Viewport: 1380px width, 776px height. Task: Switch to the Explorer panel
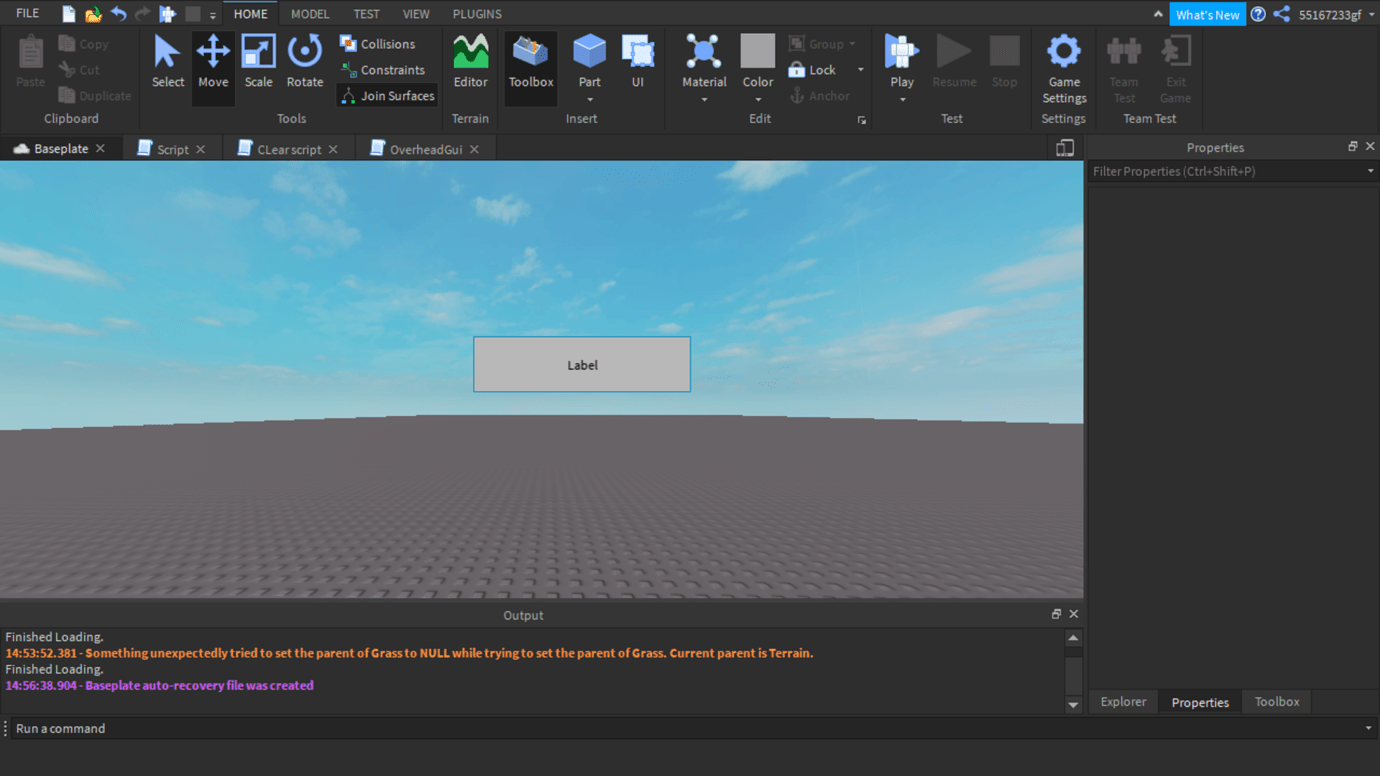pos(1123,701)
